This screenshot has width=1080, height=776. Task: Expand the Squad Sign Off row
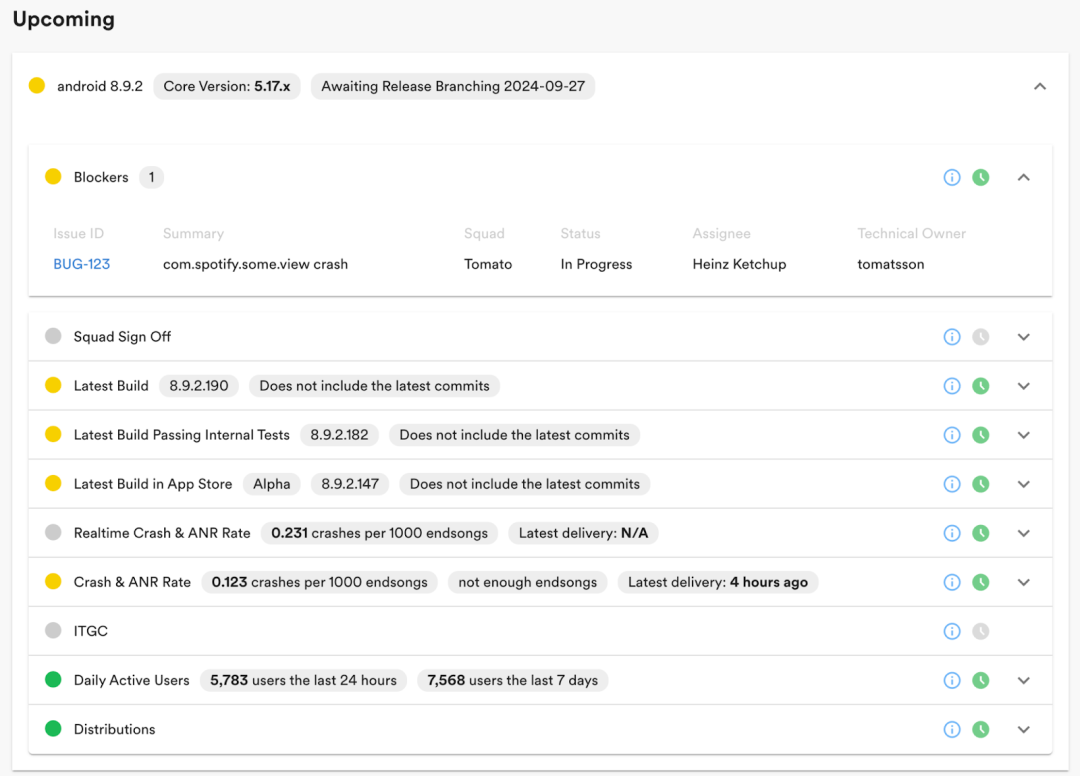[1024, 337]
